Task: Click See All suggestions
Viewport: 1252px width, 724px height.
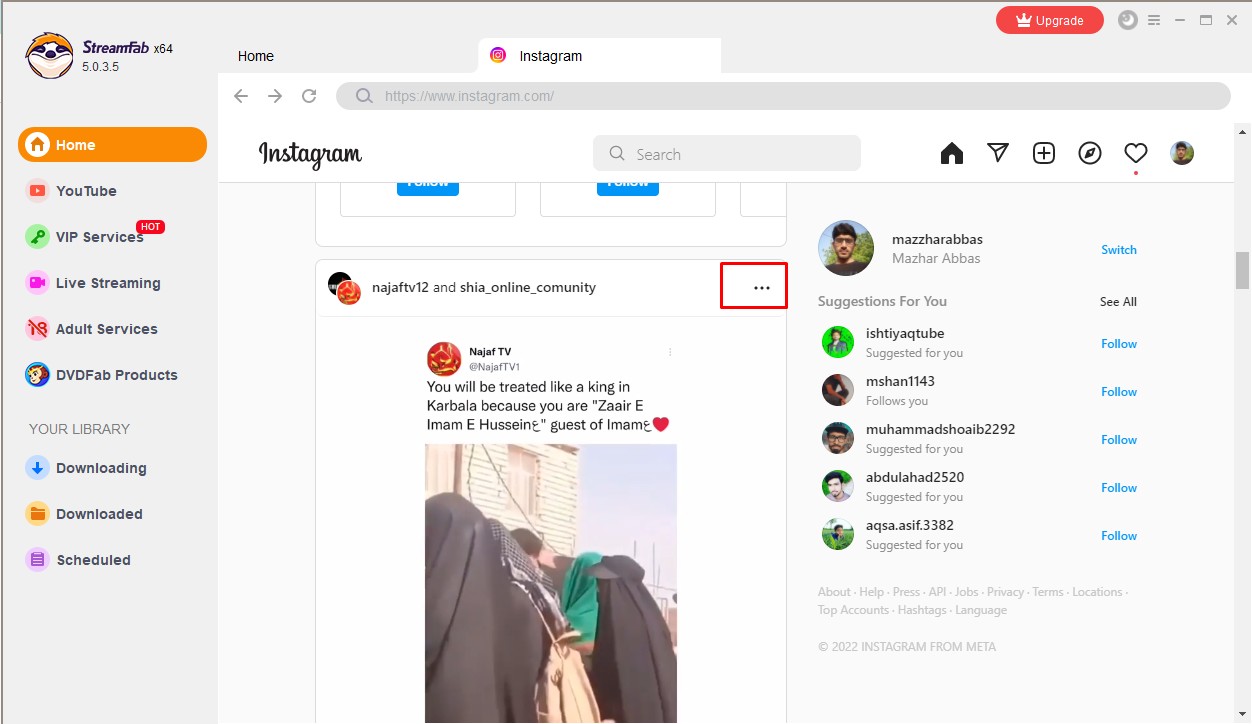Action: coord(1118,302)
